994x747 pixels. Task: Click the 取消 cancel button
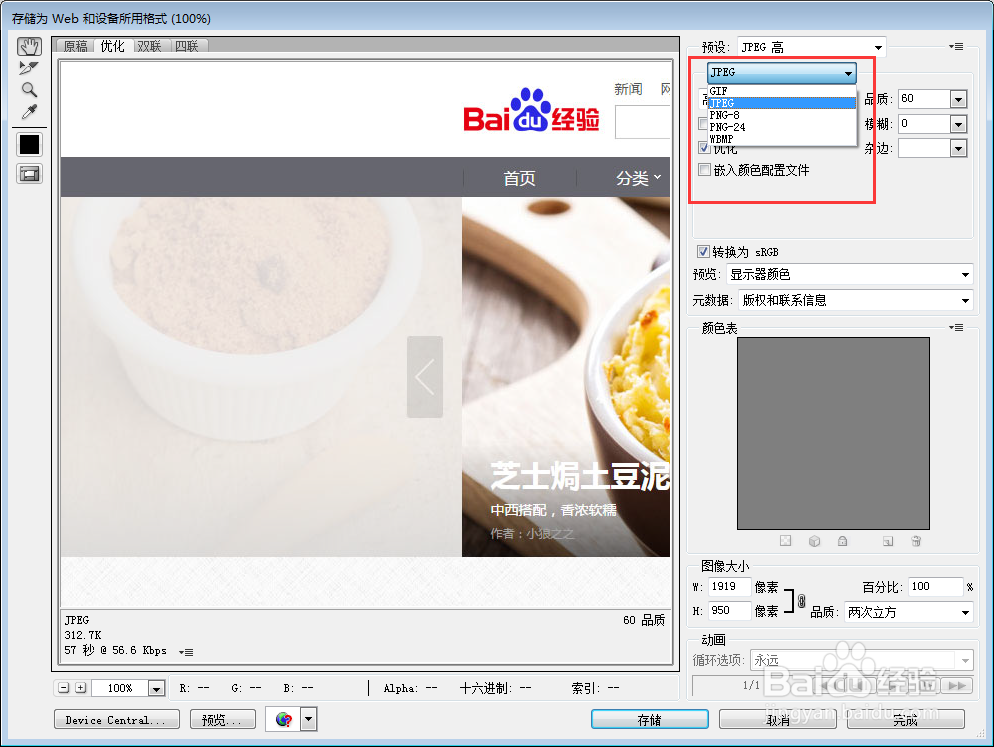point(778,719)
